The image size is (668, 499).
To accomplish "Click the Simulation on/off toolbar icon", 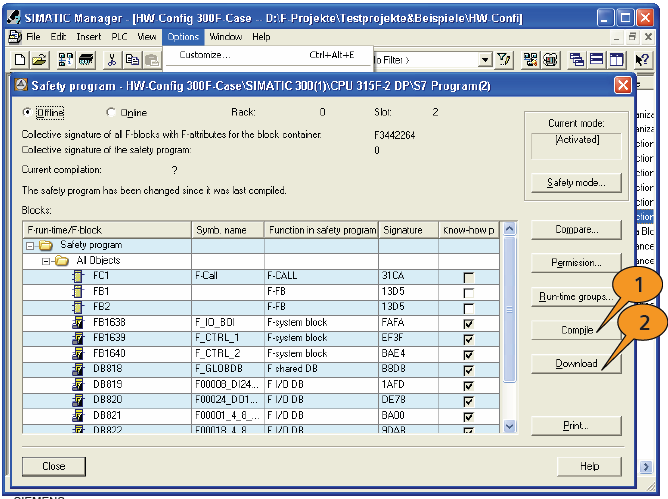I will pyautogui.click(x=550, y=60).
